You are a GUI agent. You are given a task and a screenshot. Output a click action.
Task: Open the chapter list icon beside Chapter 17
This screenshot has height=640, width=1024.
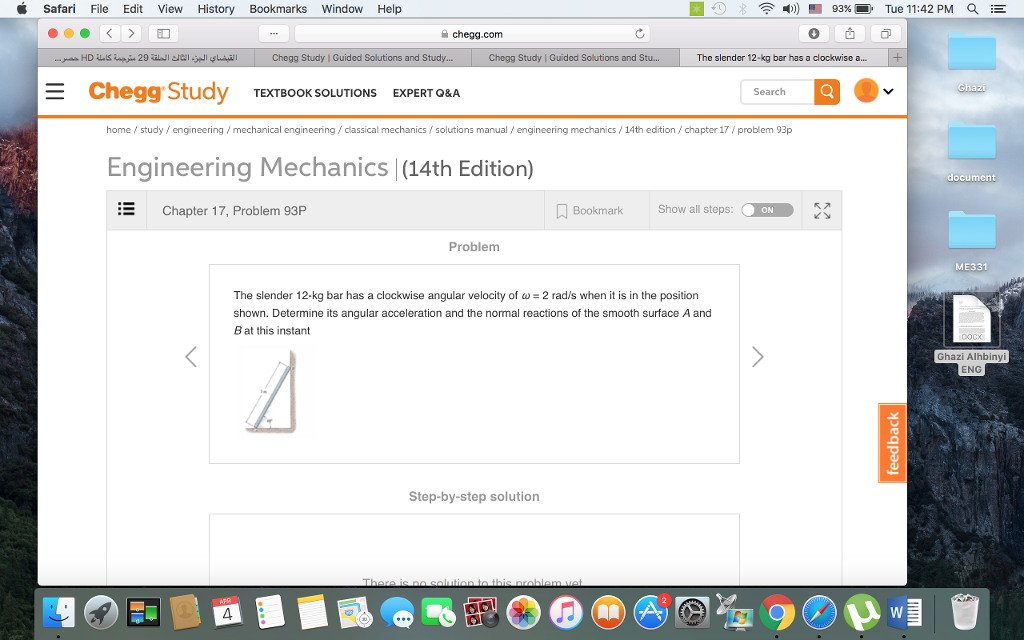[126, 209]
